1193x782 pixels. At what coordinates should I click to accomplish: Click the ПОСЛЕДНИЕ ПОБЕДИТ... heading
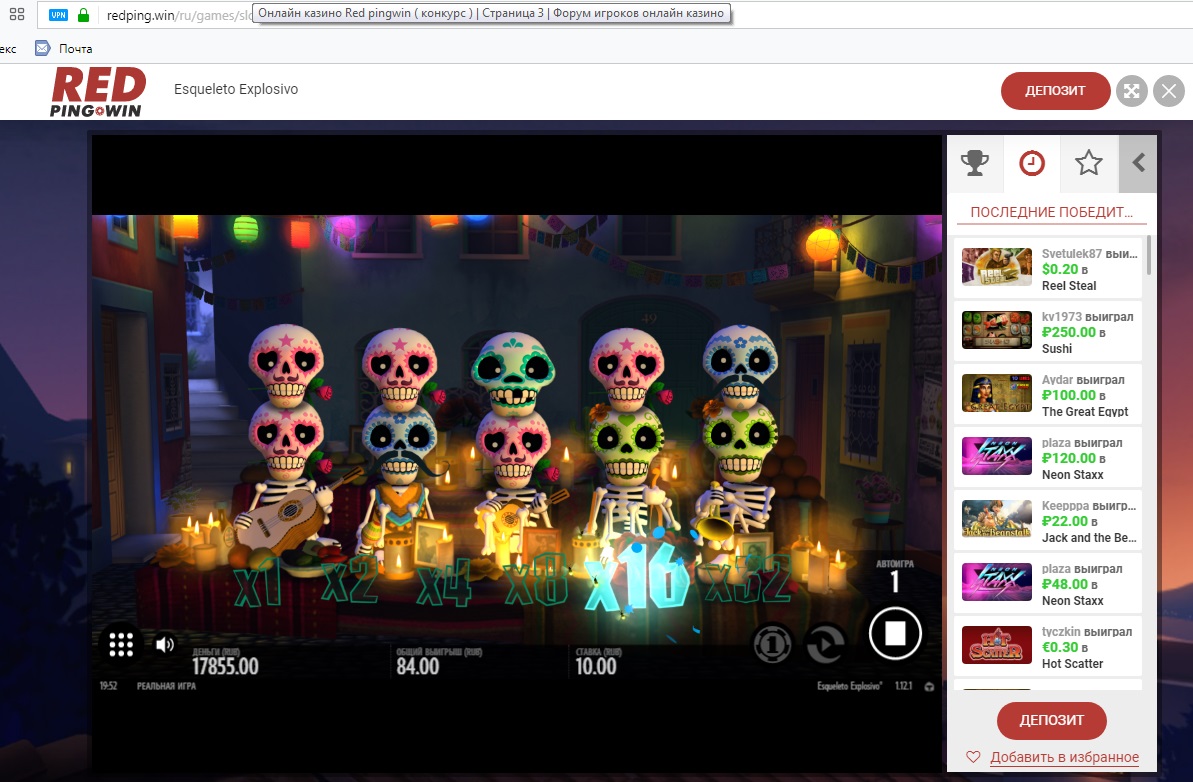[1051, 212]
